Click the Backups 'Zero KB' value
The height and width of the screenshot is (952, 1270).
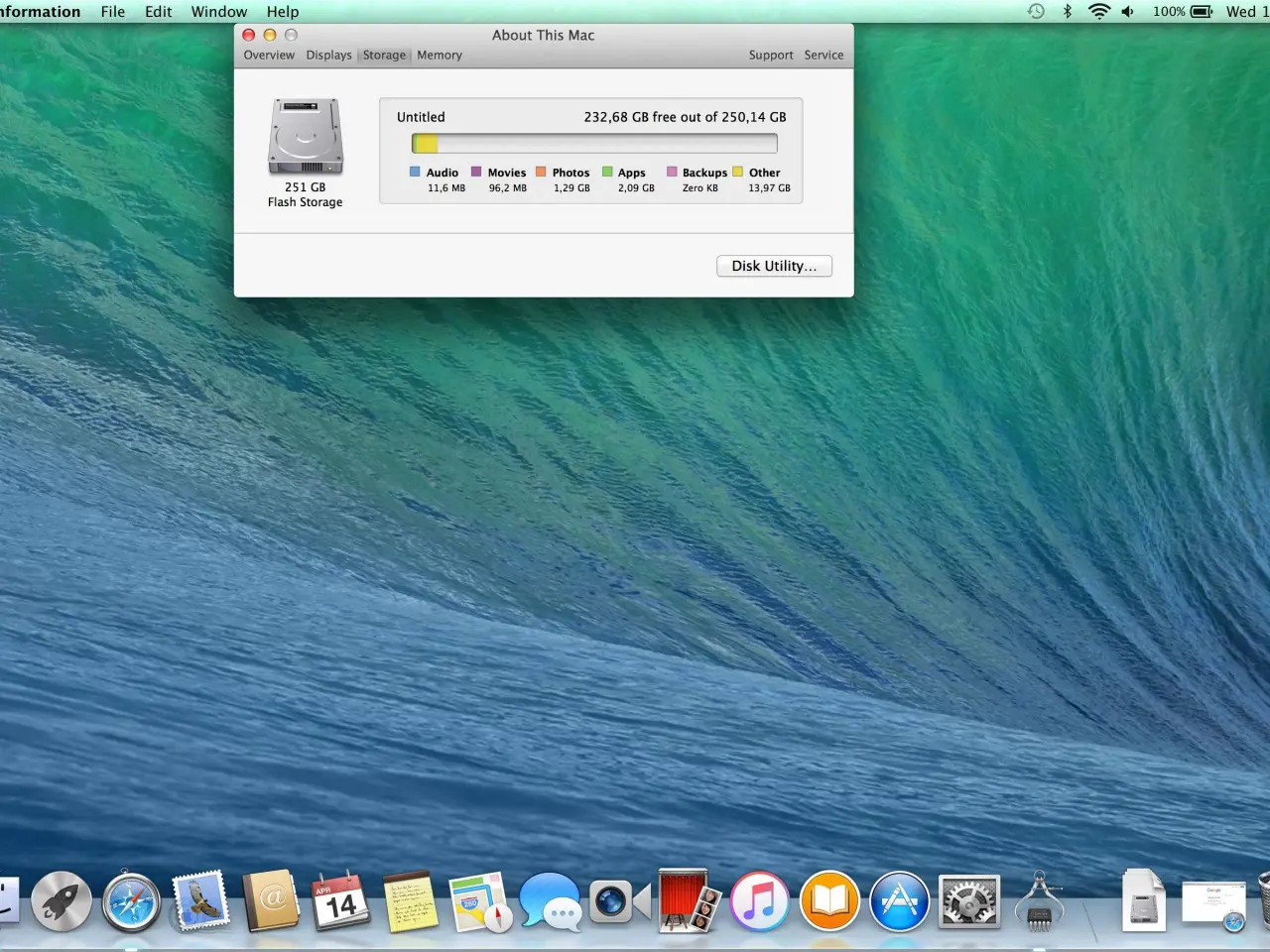[x=699, y=188]
